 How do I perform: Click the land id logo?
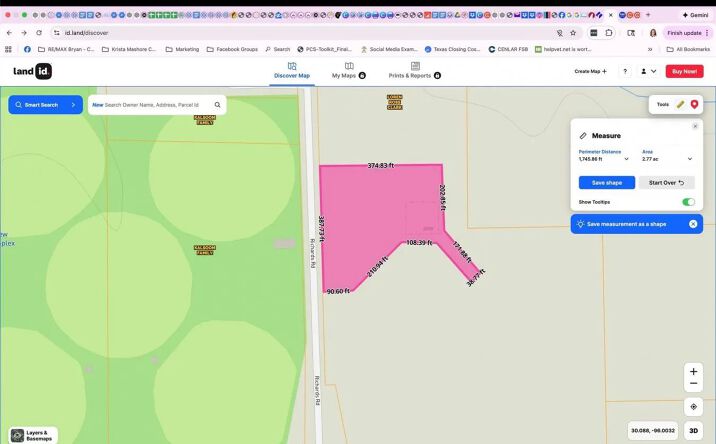pos(32,71)
